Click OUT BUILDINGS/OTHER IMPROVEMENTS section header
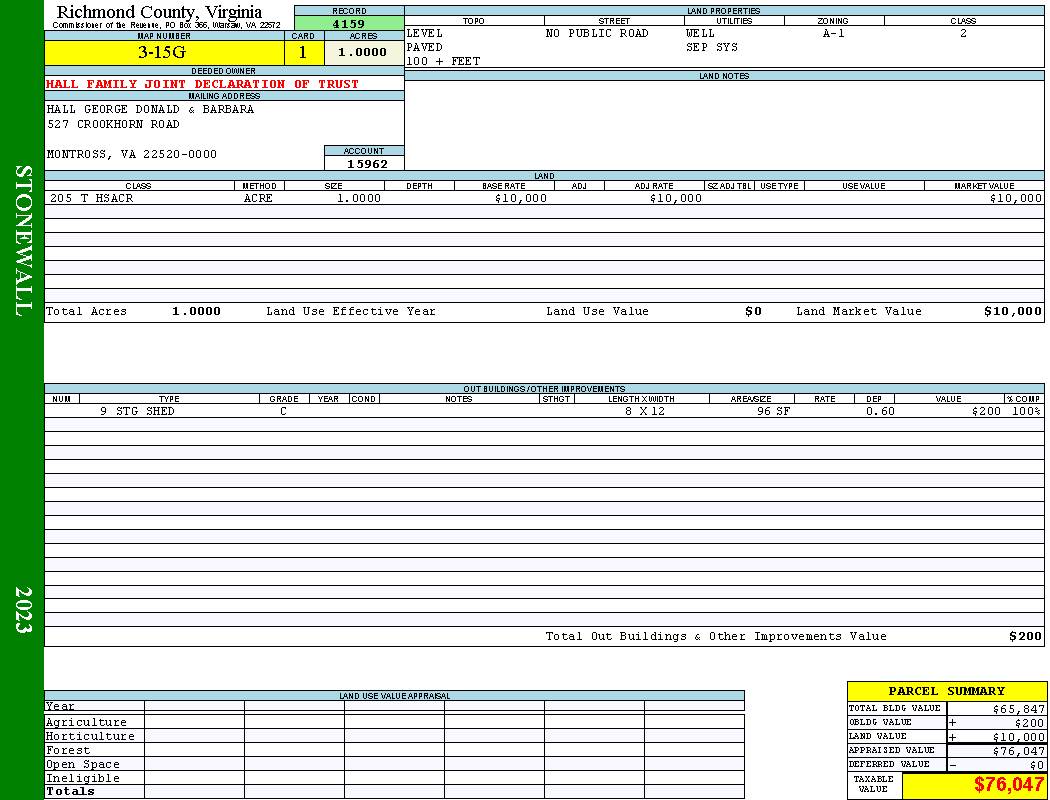Viewport: 1050px width, 800px height. point(544,389)
